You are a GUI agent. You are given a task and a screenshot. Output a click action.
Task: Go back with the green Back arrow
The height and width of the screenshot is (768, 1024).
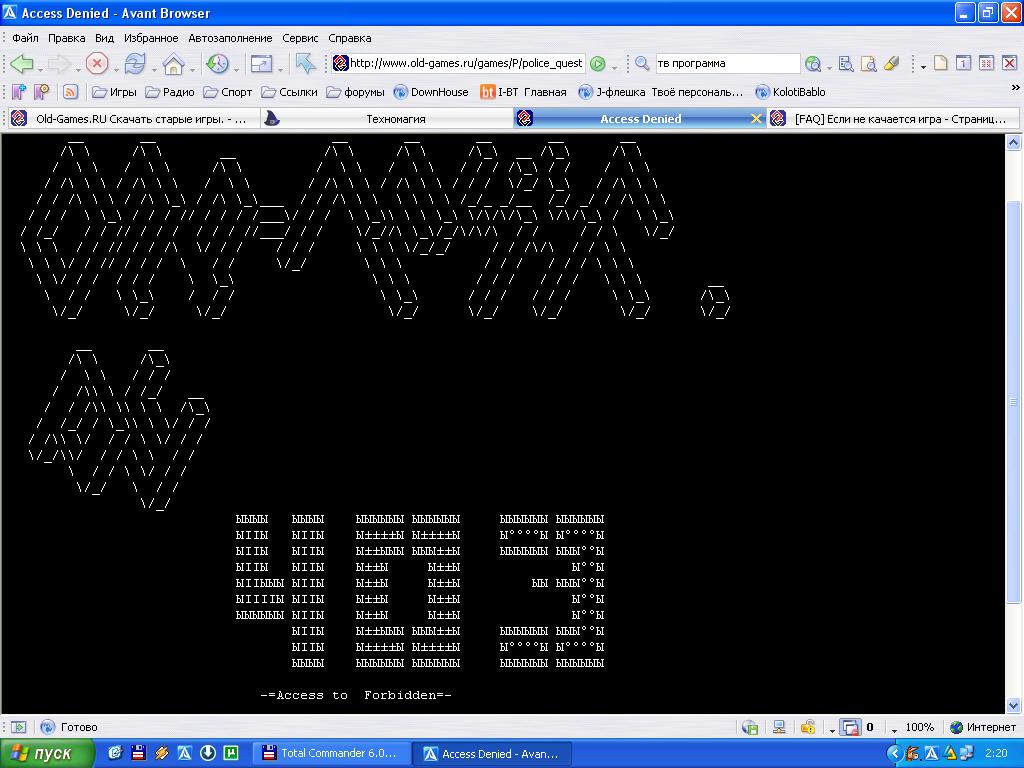22,63
